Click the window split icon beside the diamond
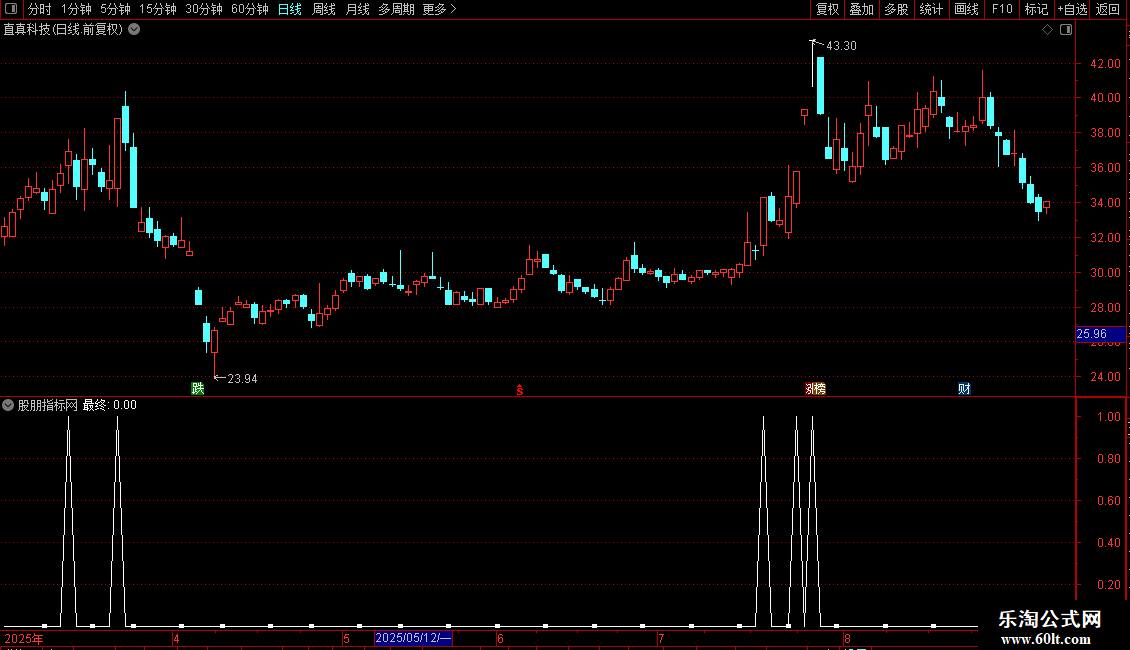 (x=1066, y=30)
